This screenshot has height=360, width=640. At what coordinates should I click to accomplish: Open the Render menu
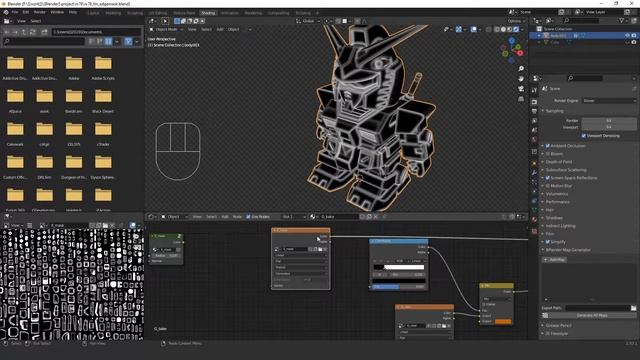point(40,12)
